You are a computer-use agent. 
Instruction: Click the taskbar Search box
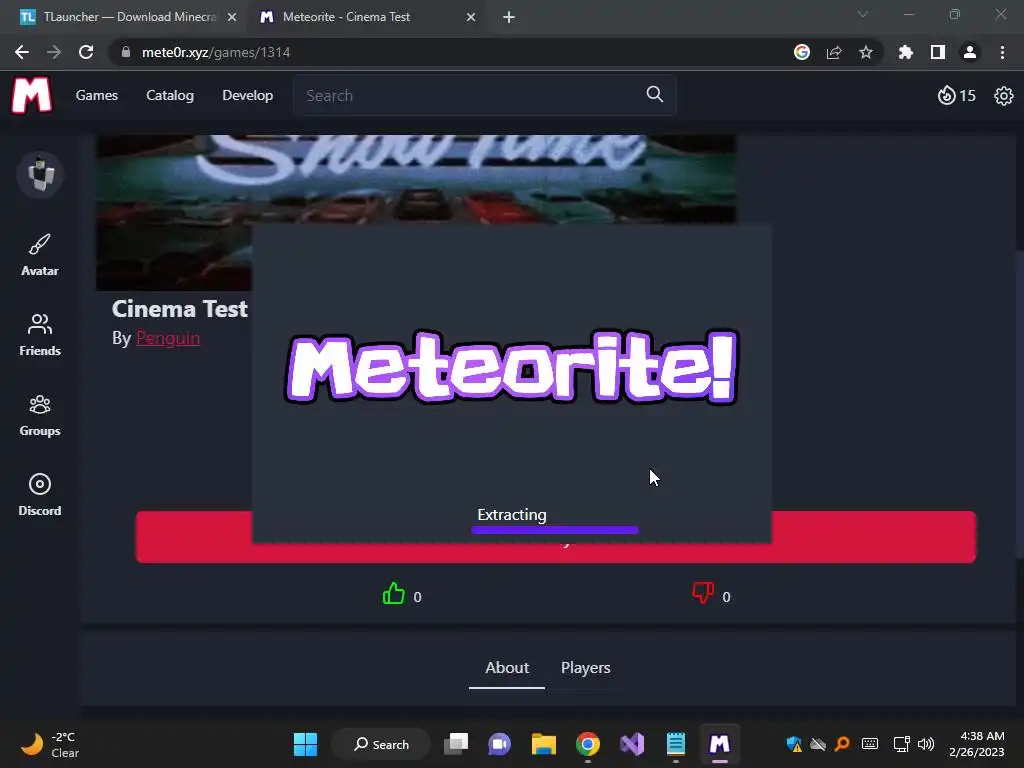pos(381,744)
